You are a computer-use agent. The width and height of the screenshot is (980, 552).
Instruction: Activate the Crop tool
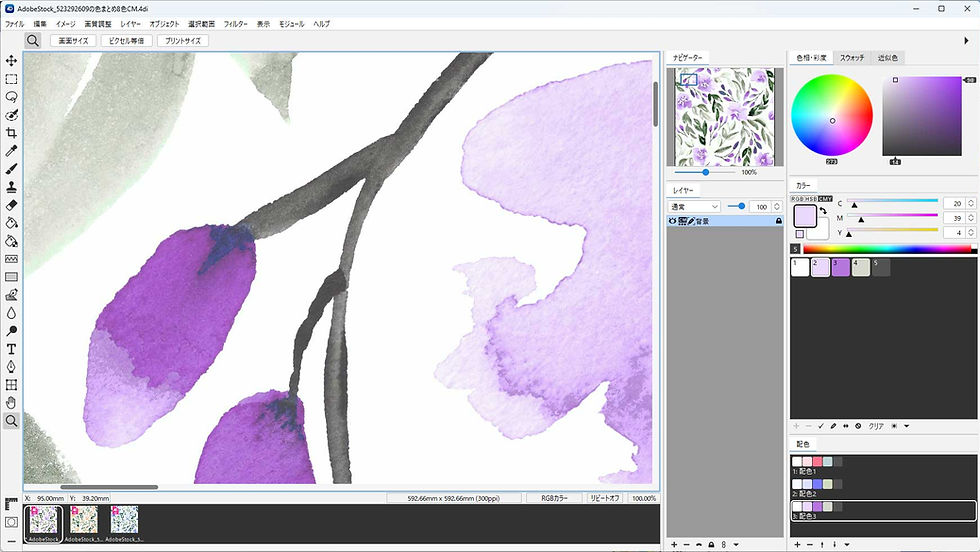pyautogui.click(x=11, y=133)
